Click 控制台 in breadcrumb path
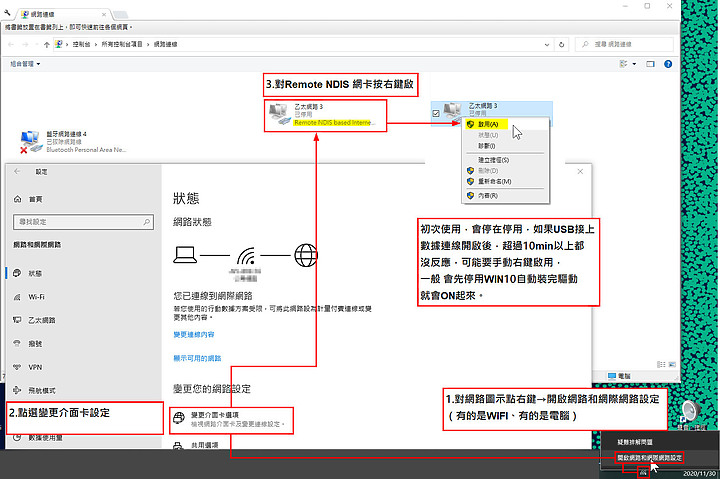Viewport: 720px width, 479px height. click(81, 45)
